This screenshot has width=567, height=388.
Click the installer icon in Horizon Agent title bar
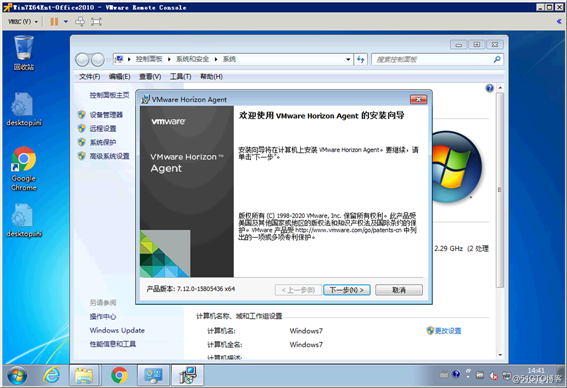(x=146, y=99)
